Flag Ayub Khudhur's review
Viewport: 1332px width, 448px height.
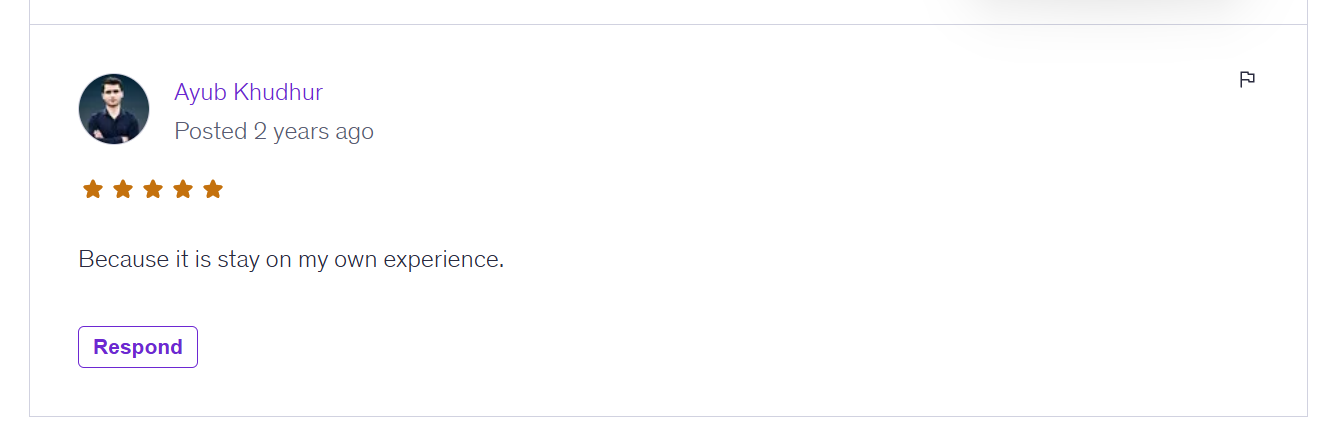[1247, 80]
